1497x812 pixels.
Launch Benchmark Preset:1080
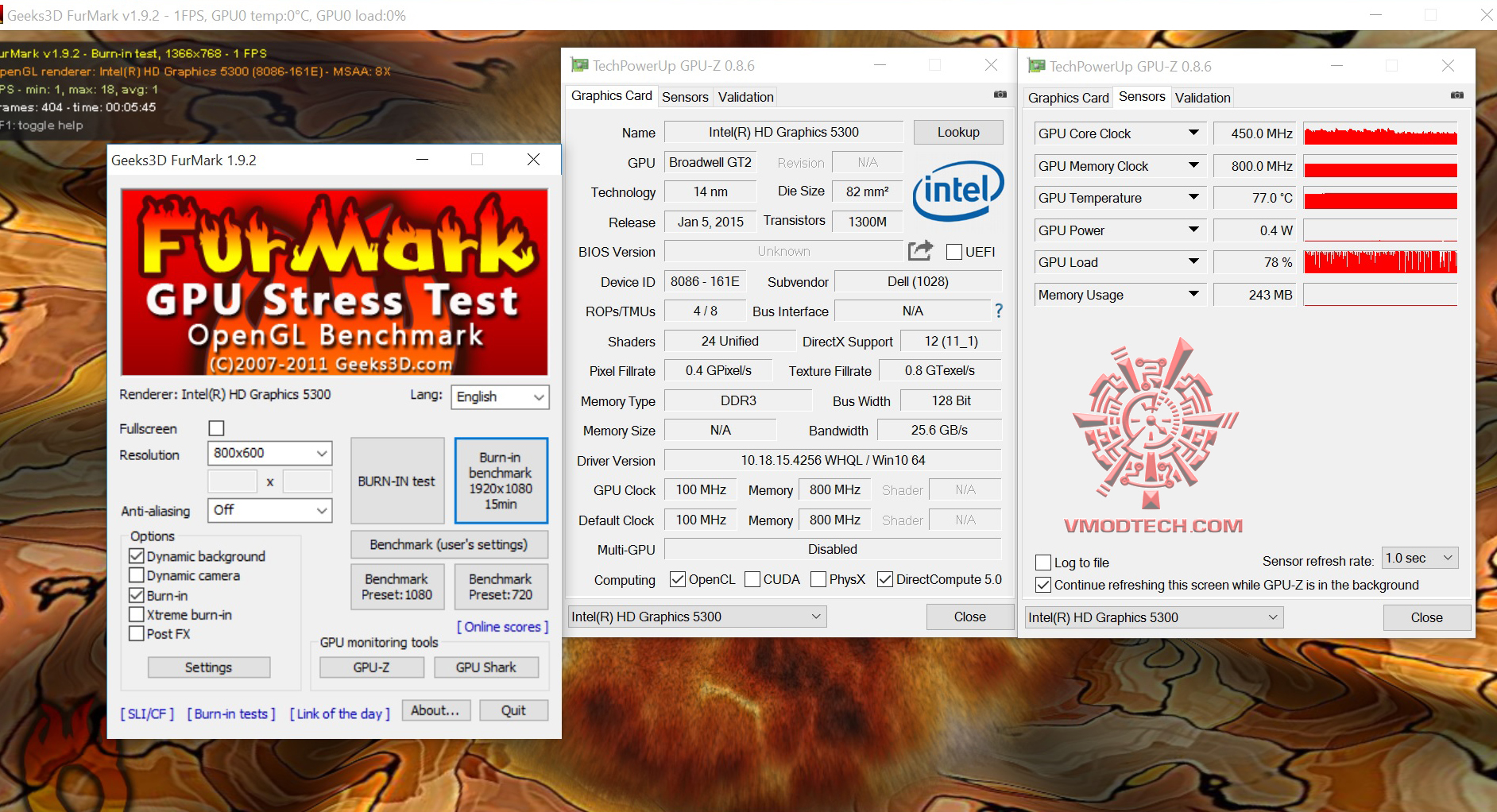[396, 586]
